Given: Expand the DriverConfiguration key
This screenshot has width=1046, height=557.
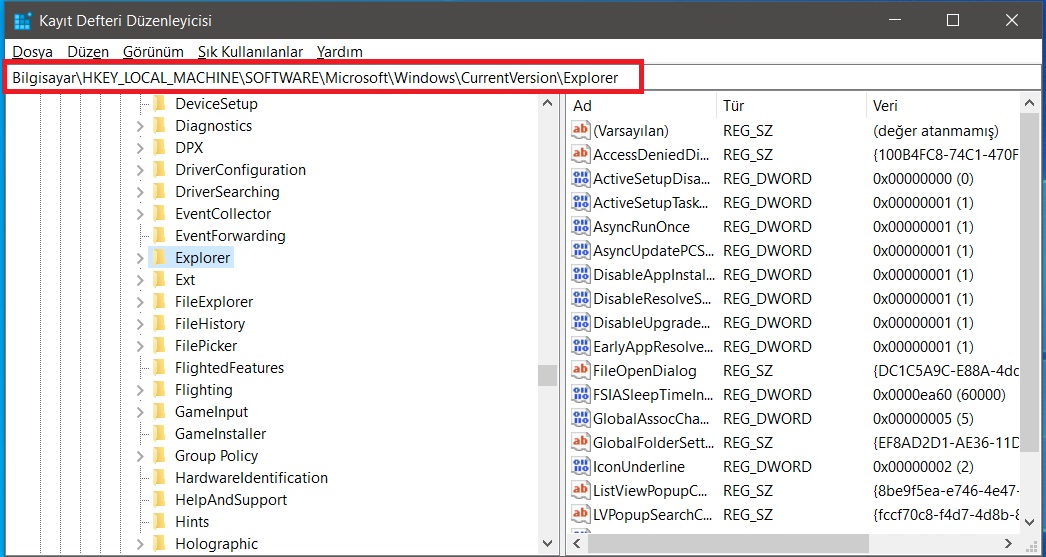Looking at the screenshot, I should click(139, 170).
